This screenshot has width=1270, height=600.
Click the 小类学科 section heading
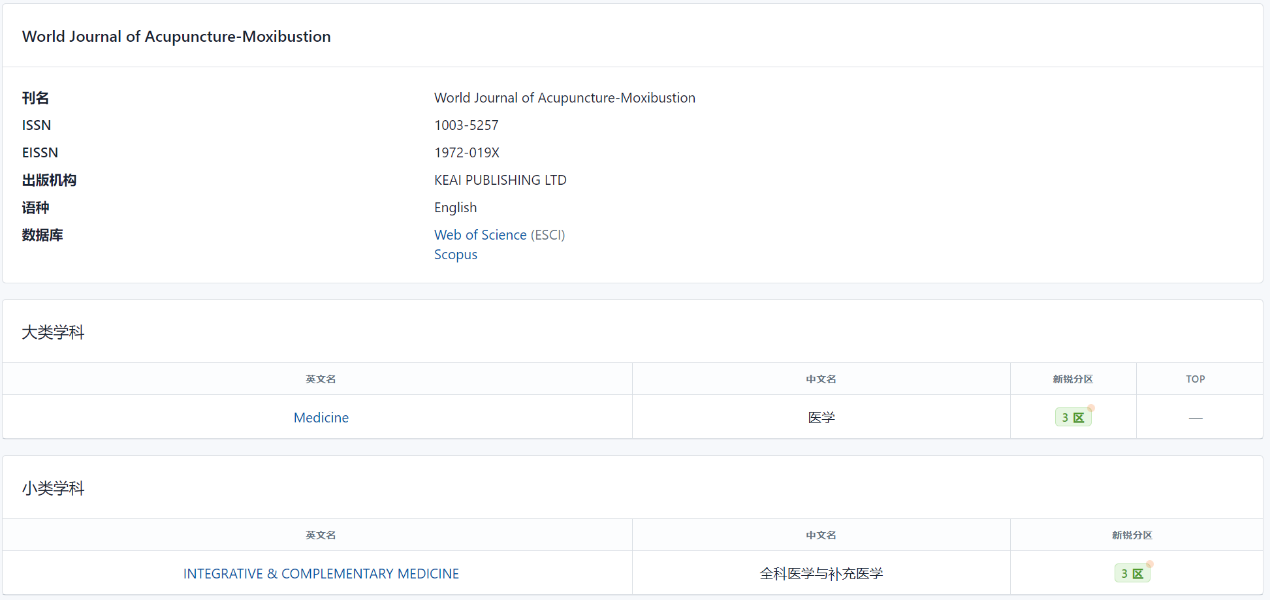(x=53, y=489)
